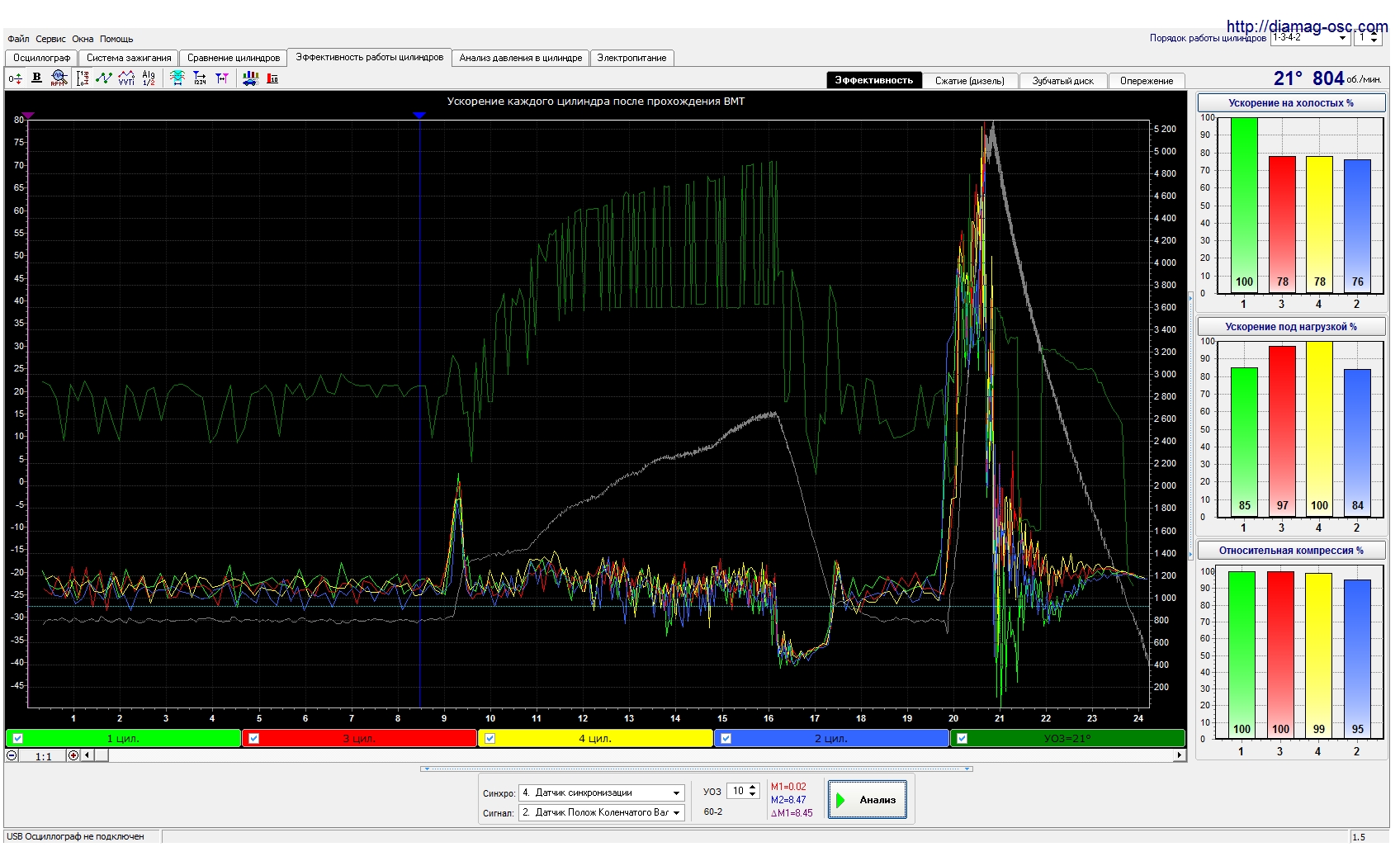Toggle the УОЗ=21° checkbox
Image resolution: width=1400 pixels, height=847 pixels.
(962, 739)
